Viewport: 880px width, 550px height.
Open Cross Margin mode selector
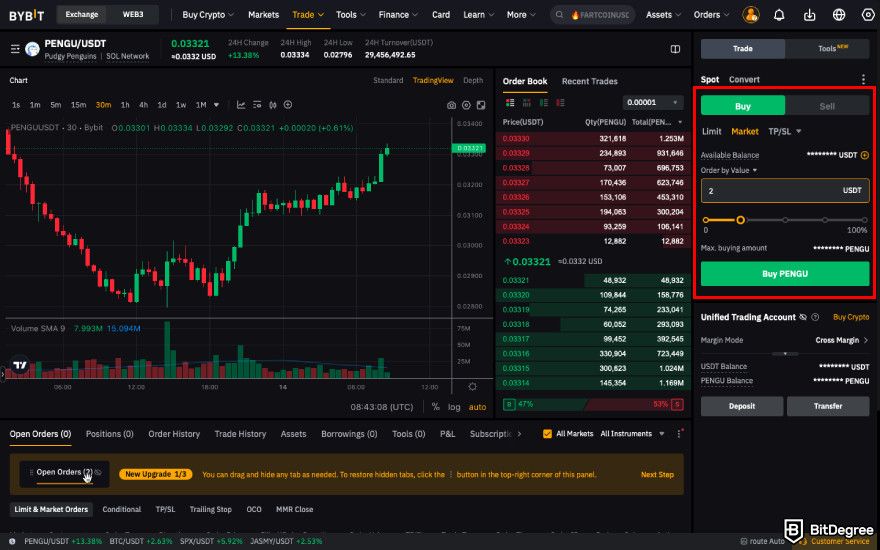coord(842,340)
